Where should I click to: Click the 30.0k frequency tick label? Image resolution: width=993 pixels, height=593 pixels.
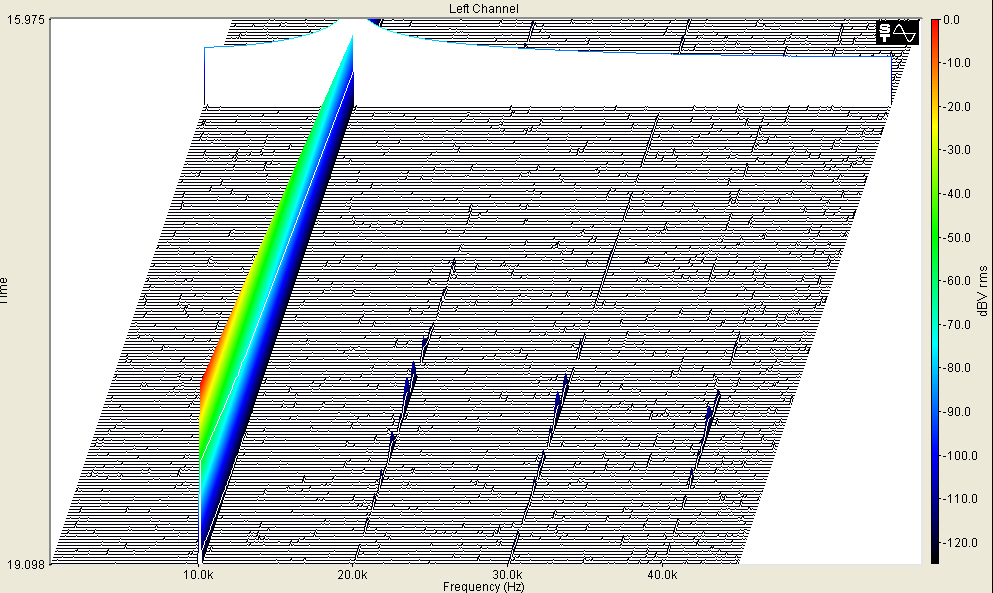[508, 575]
